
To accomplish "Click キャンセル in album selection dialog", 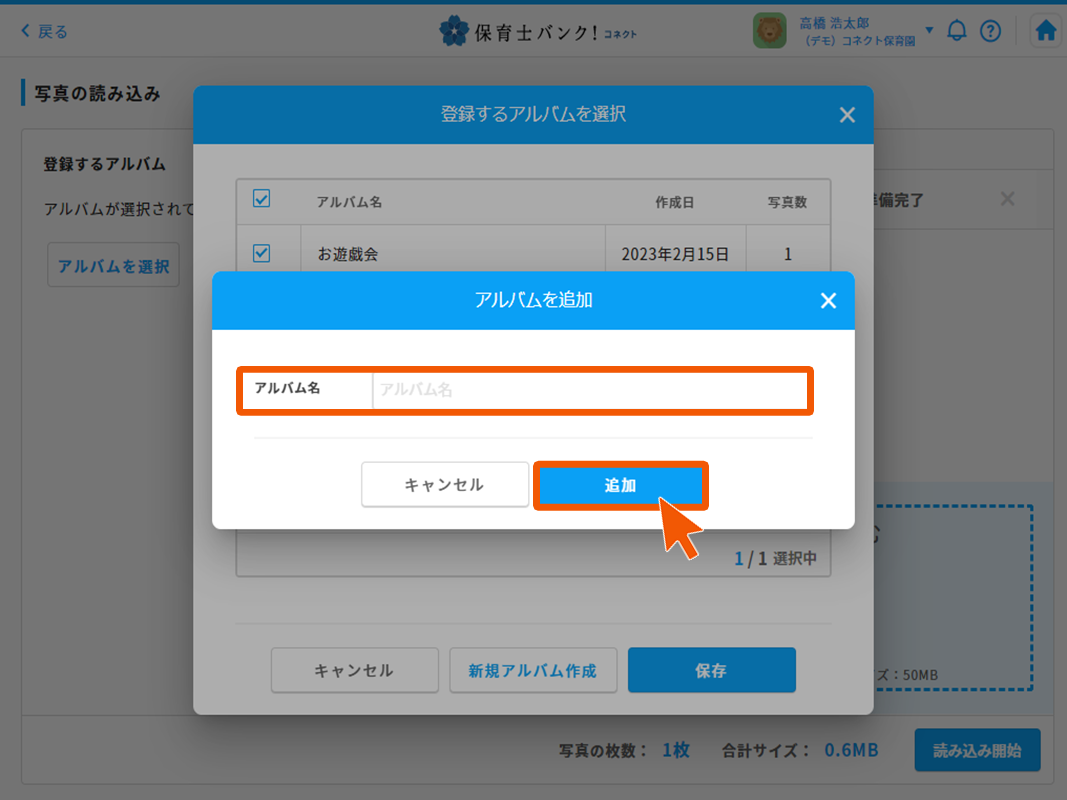I will [x=354, y=671].
